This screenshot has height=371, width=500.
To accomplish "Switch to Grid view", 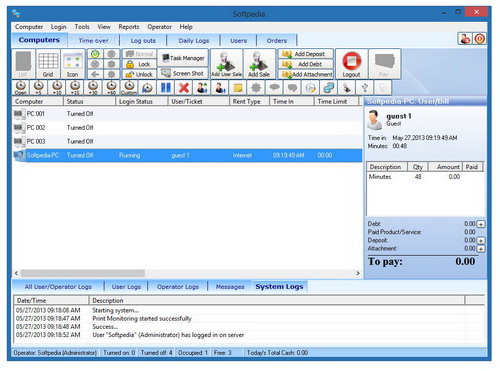I will (48, 64).
